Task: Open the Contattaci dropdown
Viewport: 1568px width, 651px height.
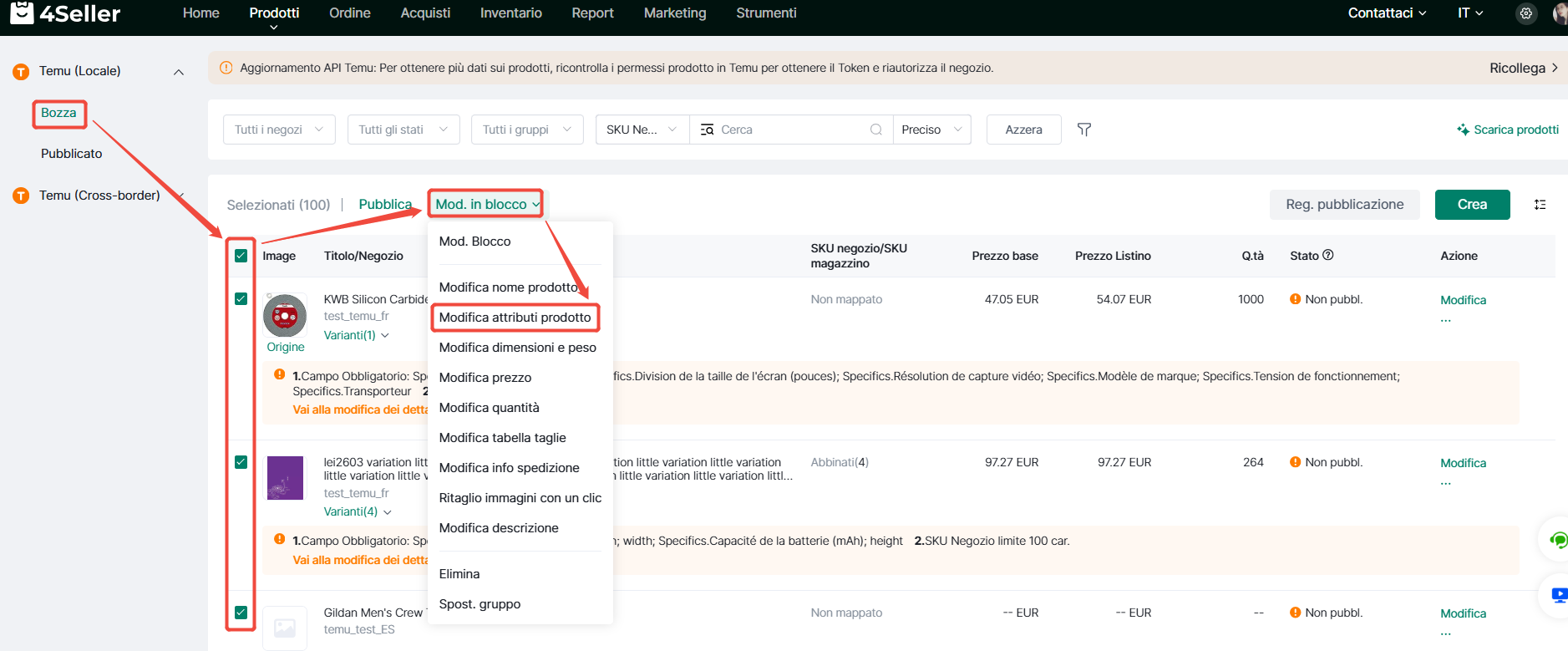Action: click(x=1387, y=13)
